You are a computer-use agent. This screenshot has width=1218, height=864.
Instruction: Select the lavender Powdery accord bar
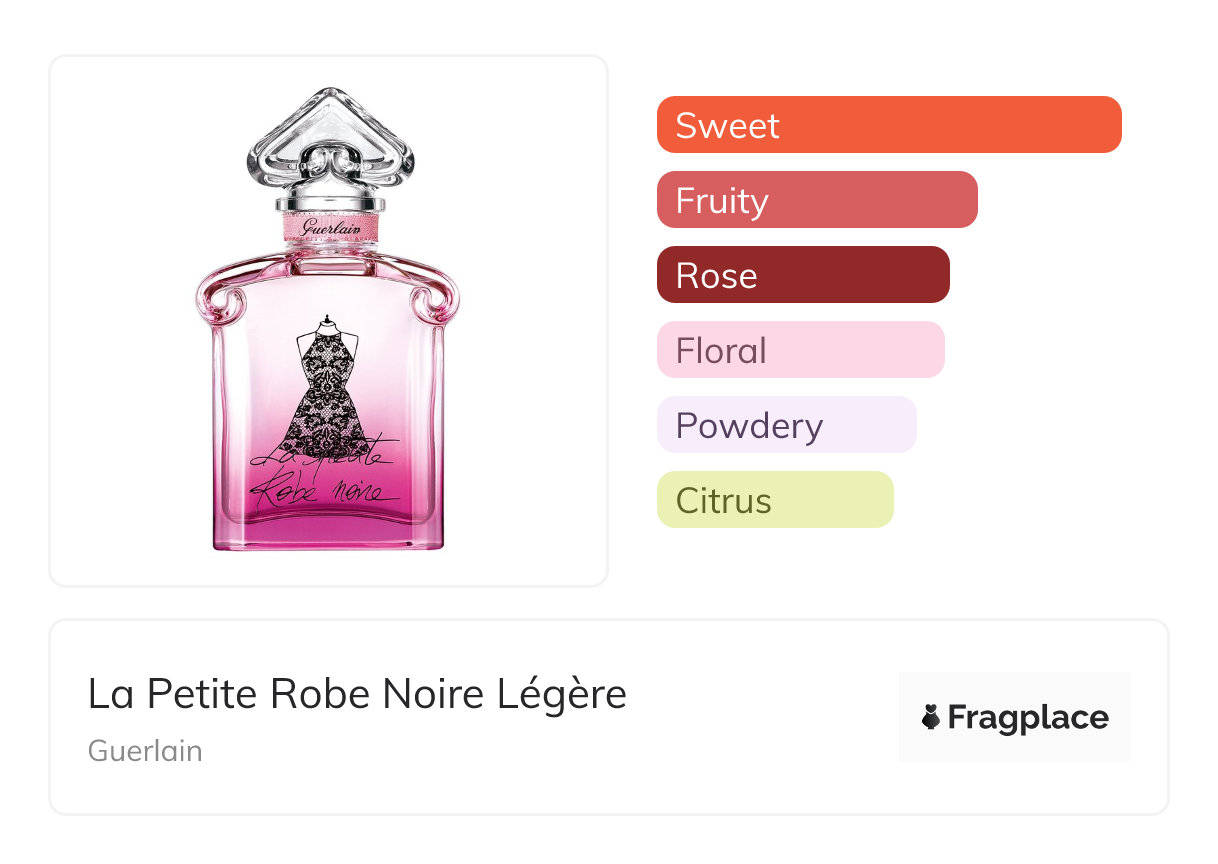click(786, 425)
